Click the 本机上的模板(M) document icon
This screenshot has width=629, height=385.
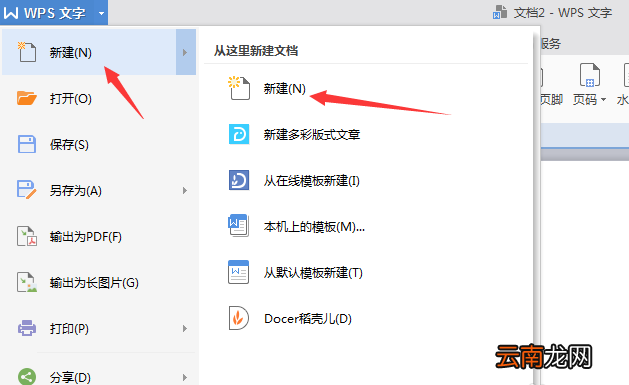[239, 226]
